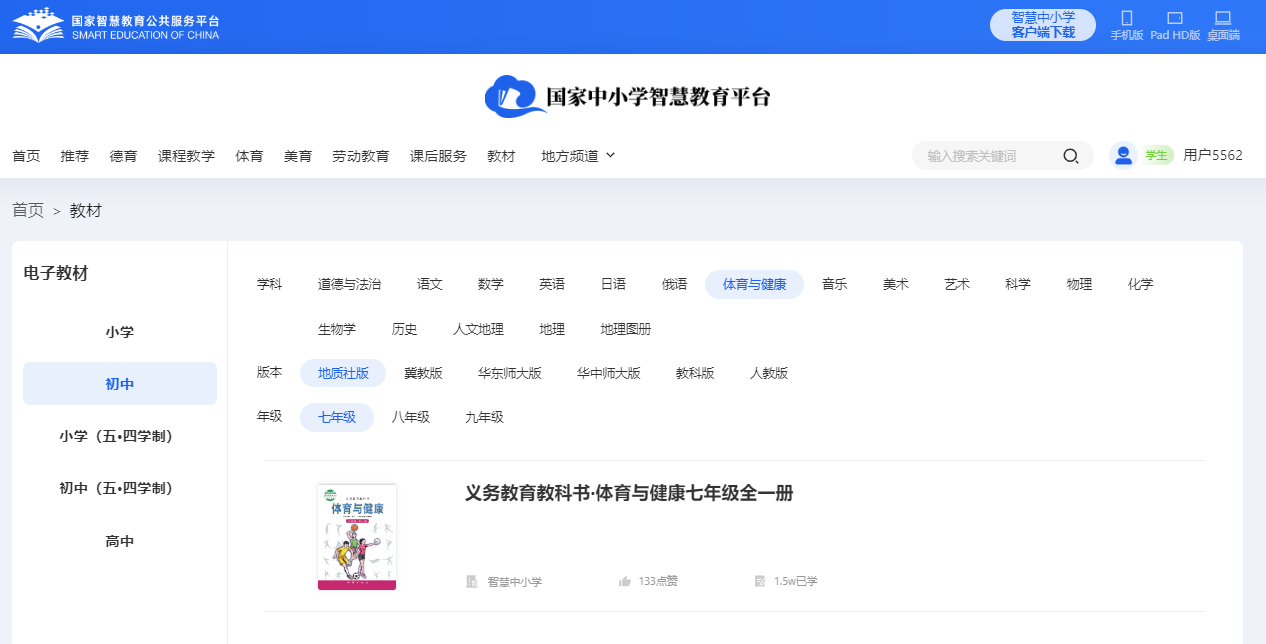
Task: Open the Pad HD版 tablet icon
Action: (1175, 18)
